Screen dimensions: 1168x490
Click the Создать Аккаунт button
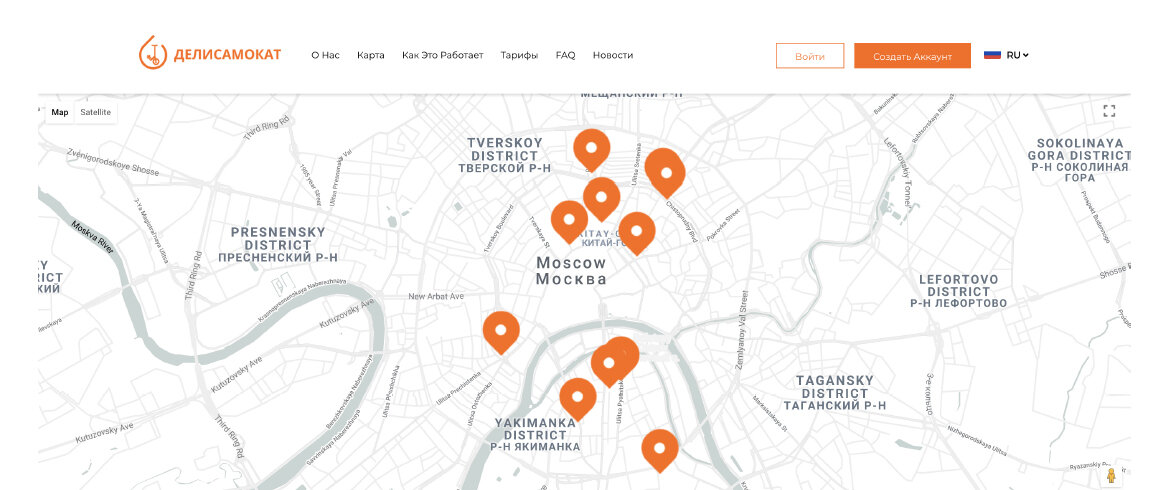pyautogui.click(x=912, y=56)
